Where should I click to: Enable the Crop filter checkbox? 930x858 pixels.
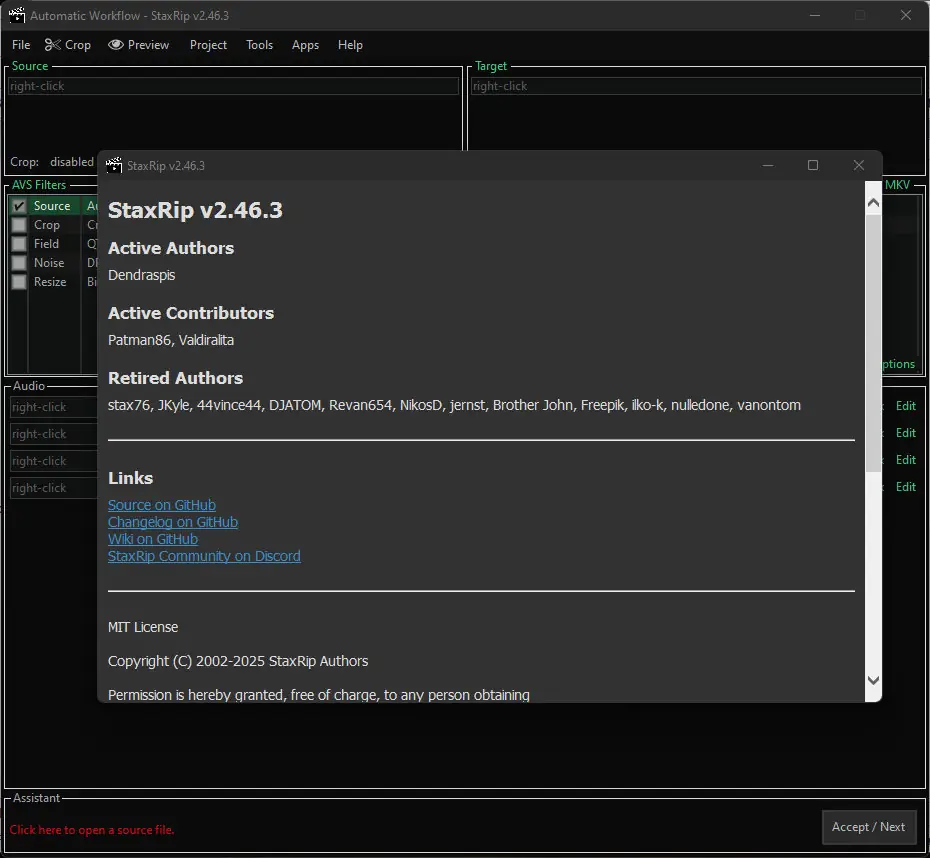point(19,225)
